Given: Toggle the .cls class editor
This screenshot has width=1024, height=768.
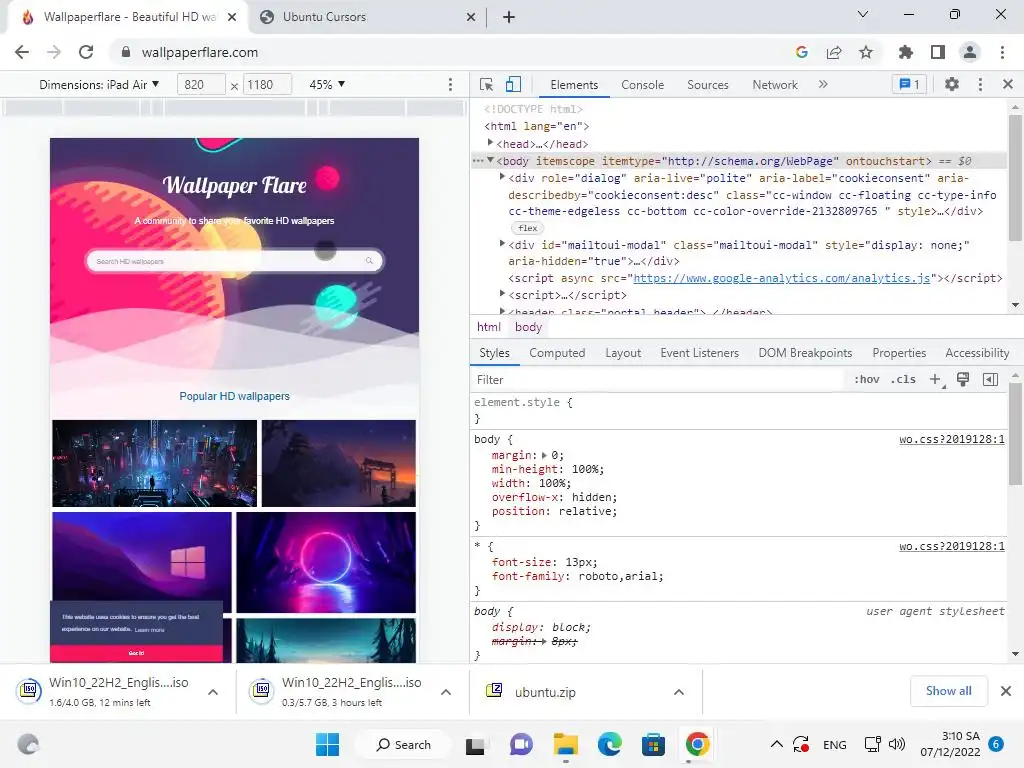Looking at the screenshot, I should [x=903, y=379].
